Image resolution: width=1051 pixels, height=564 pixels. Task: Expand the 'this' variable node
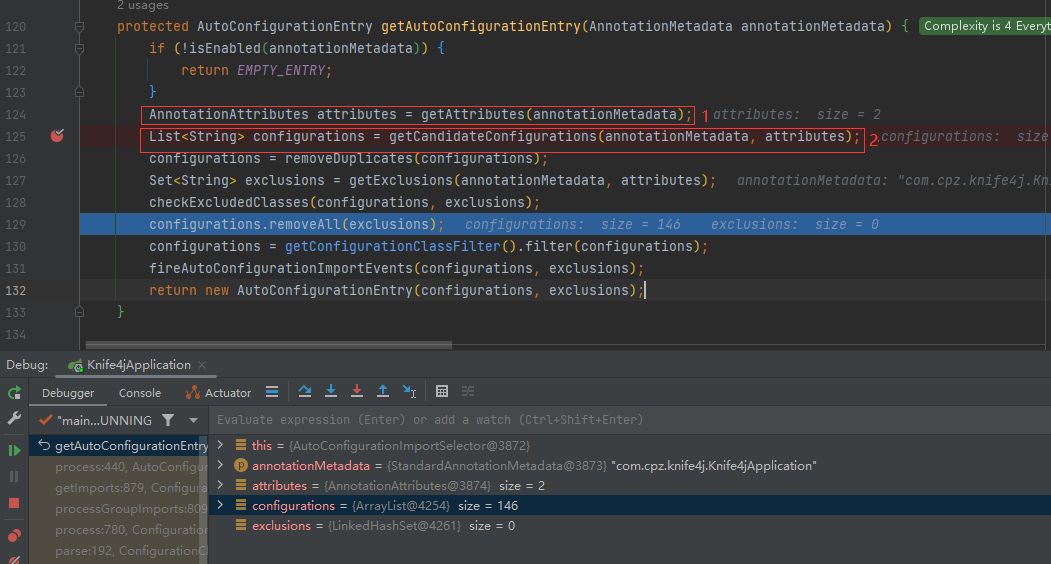click(x=221, y=445)
